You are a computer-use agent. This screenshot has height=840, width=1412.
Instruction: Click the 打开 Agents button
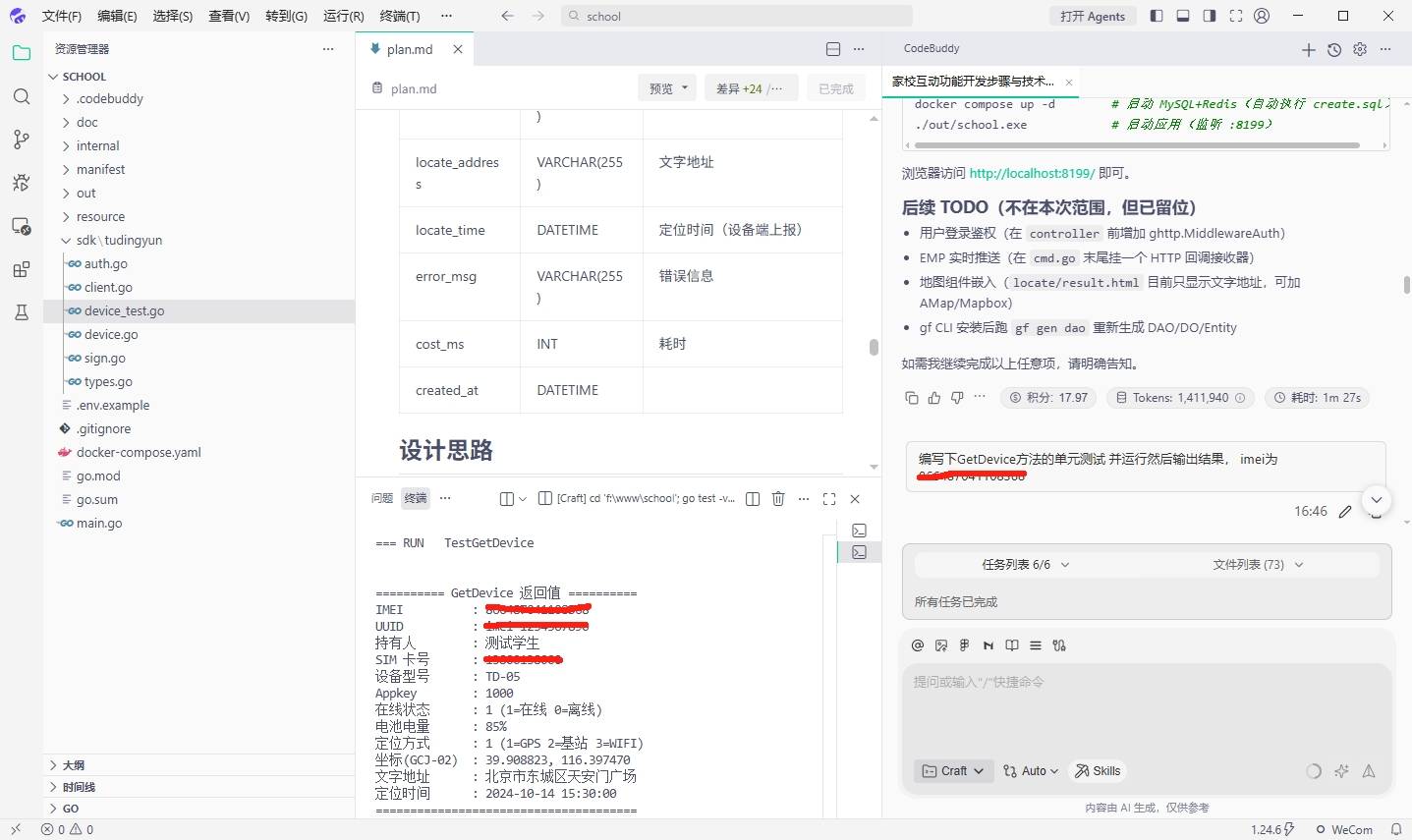coord(1093,16)
